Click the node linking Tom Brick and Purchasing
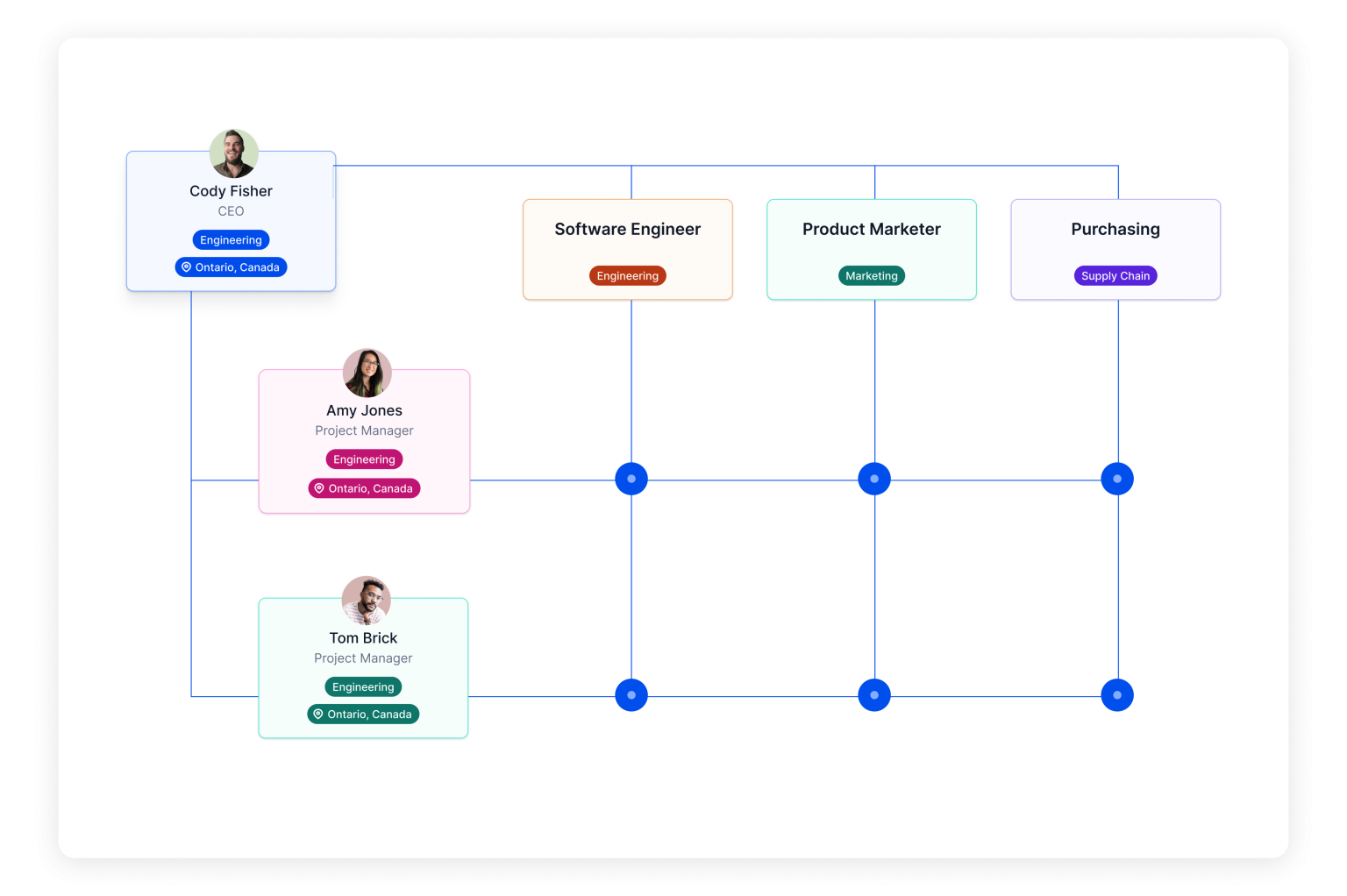 tap(1117, 695)
